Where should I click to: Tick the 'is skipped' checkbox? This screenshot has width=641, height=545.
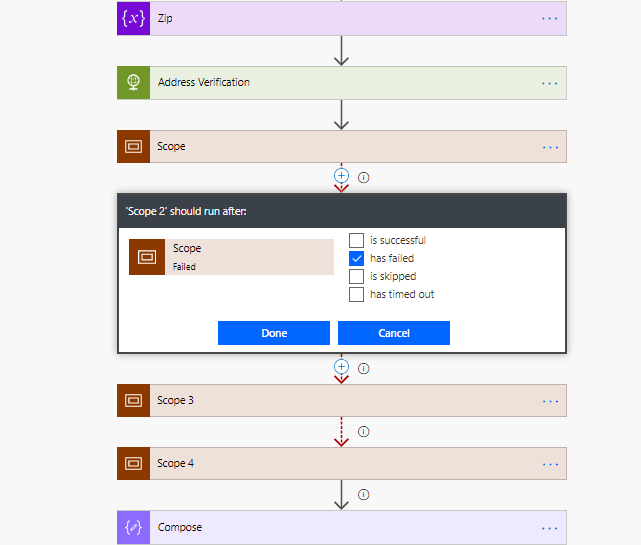(356, 276)
